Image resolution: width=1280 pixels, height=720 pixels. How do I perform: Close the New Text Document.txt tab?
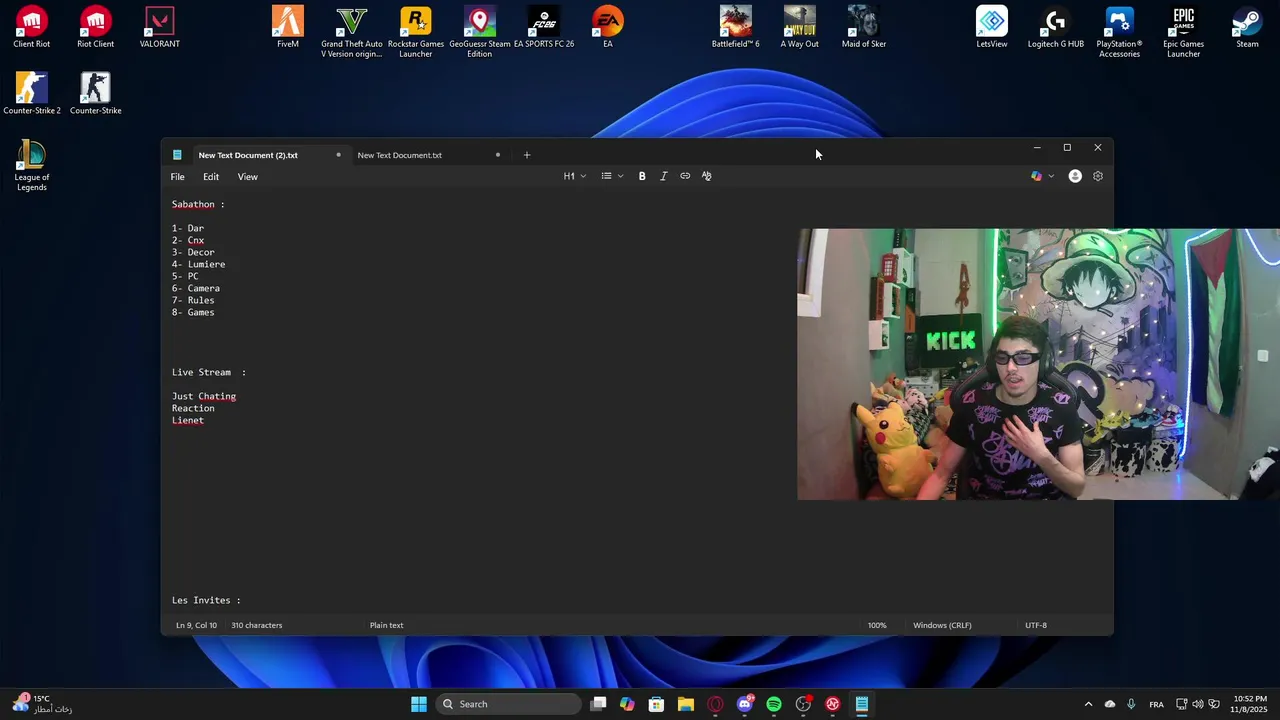tap(497, 155)
